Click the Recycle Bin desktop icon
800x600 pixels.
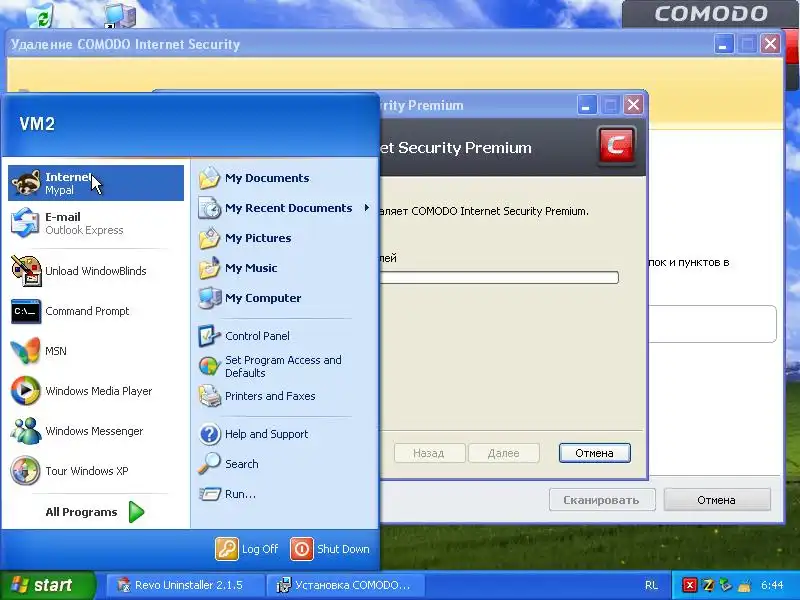[x=40, y=14]
